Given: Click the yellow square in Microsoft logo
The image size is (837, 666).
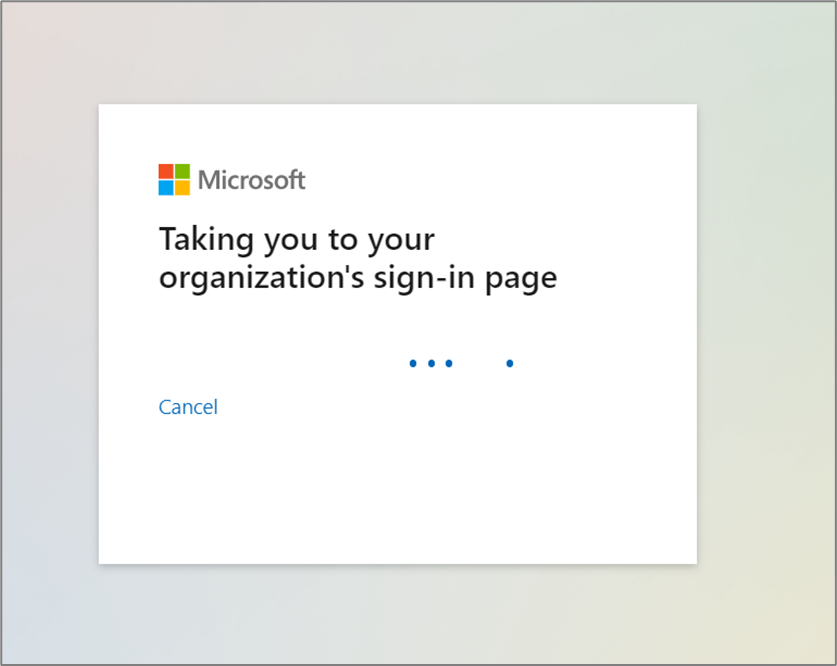Looking at the screenshot, I should (182, 188).
